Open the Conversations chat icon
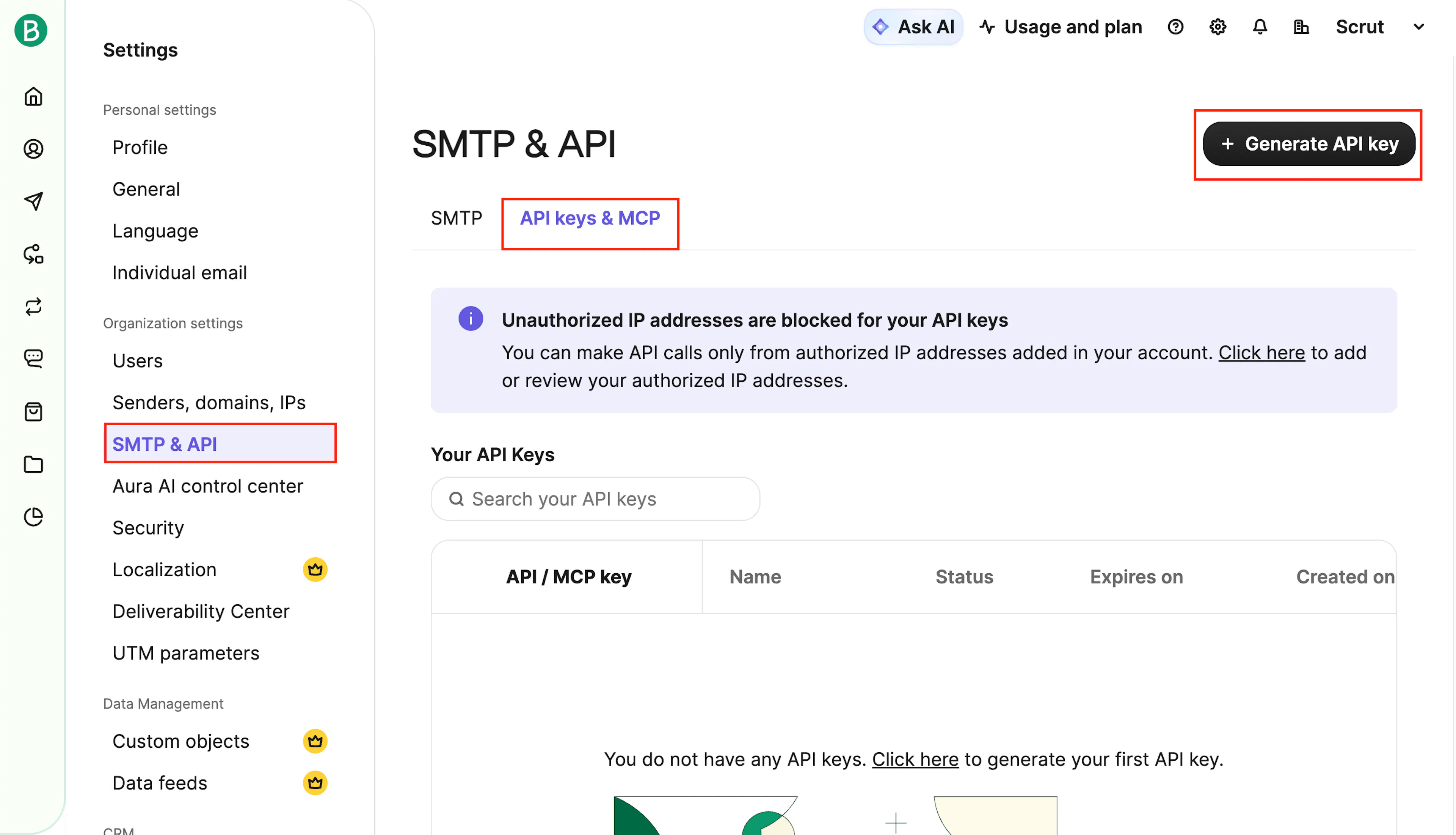Screen dimensions: 1456x835 [x=33, y=359]
